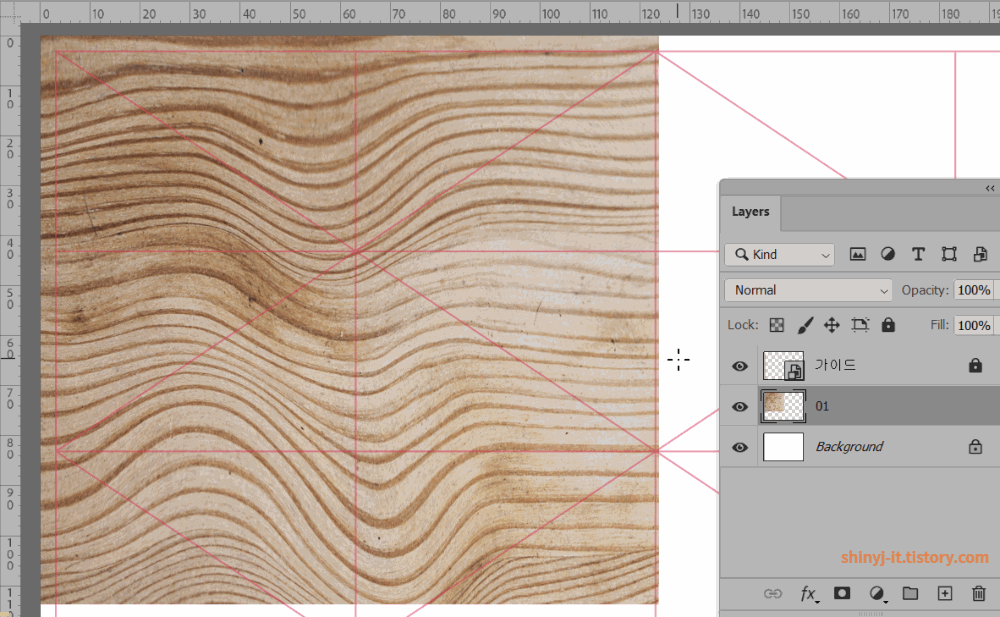The height and width of the screenshot is (617, 1000).
Task: Lock all padlock icon in Lock row
Action: coord(888,325)
